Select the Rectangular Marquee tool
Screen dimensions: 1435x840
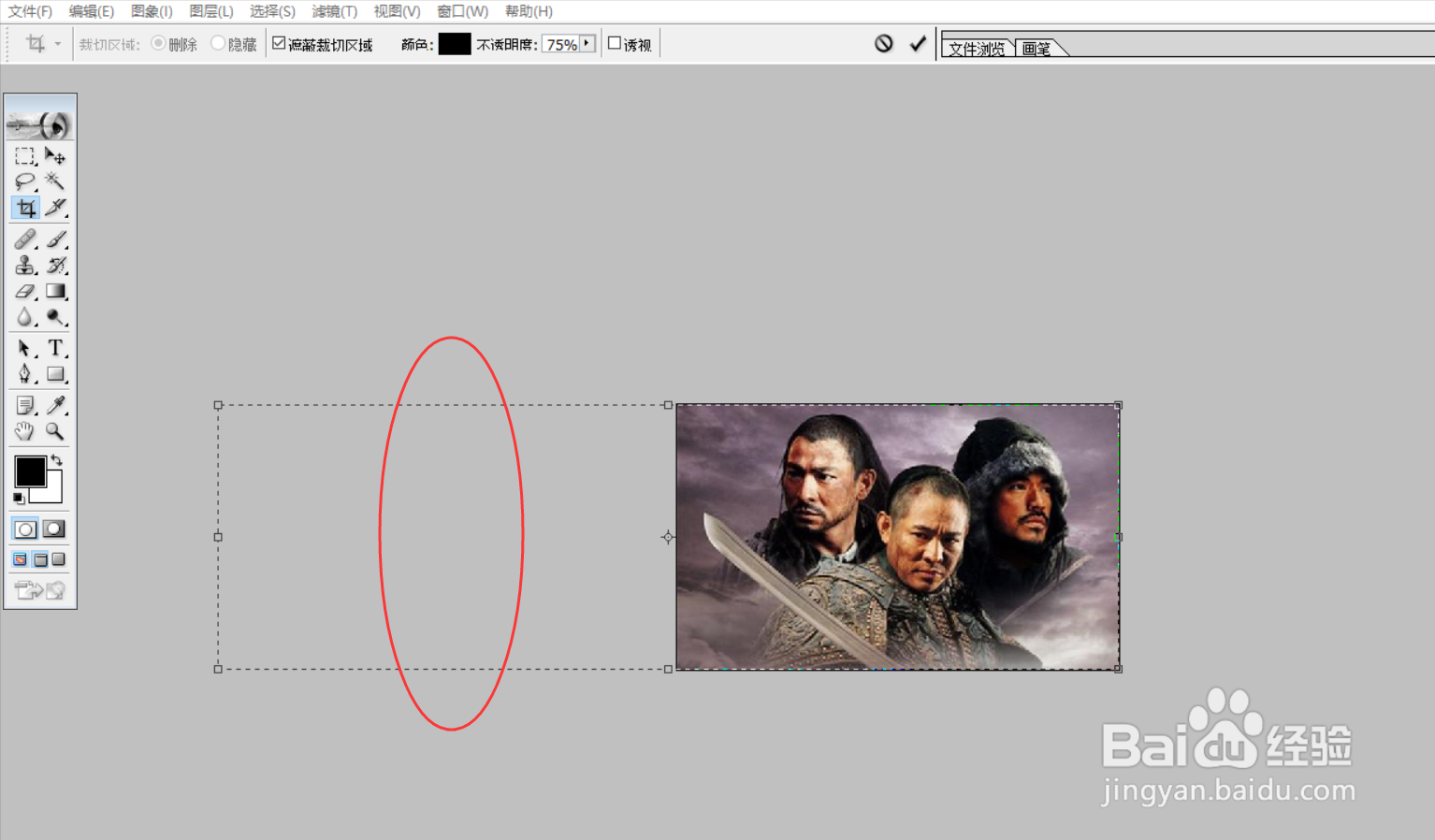pyautogui.click(x=25, y=156)
